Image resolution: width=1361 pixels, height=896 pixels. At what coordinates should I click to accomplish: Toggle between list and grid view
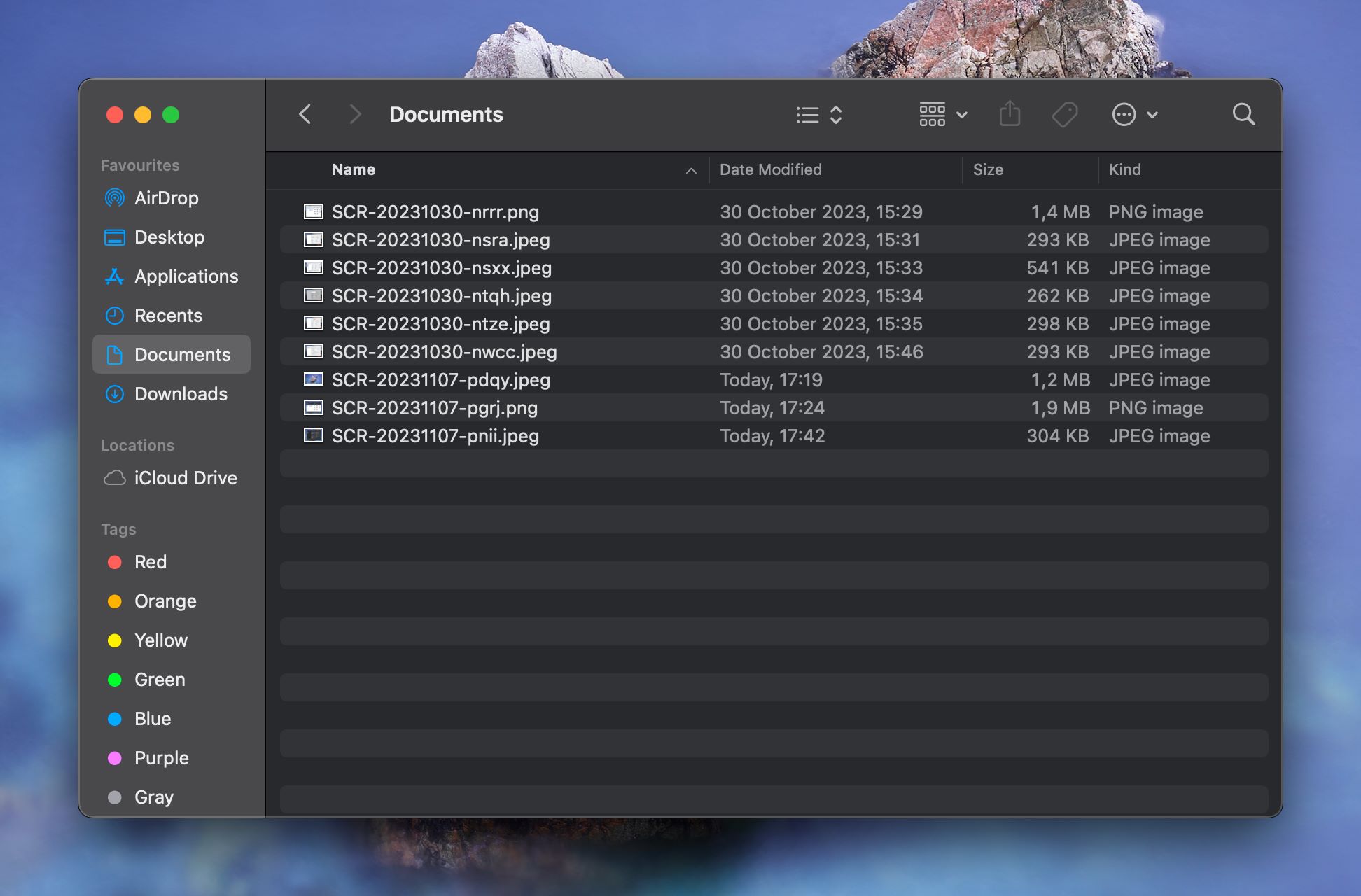[x=816, y=113]
